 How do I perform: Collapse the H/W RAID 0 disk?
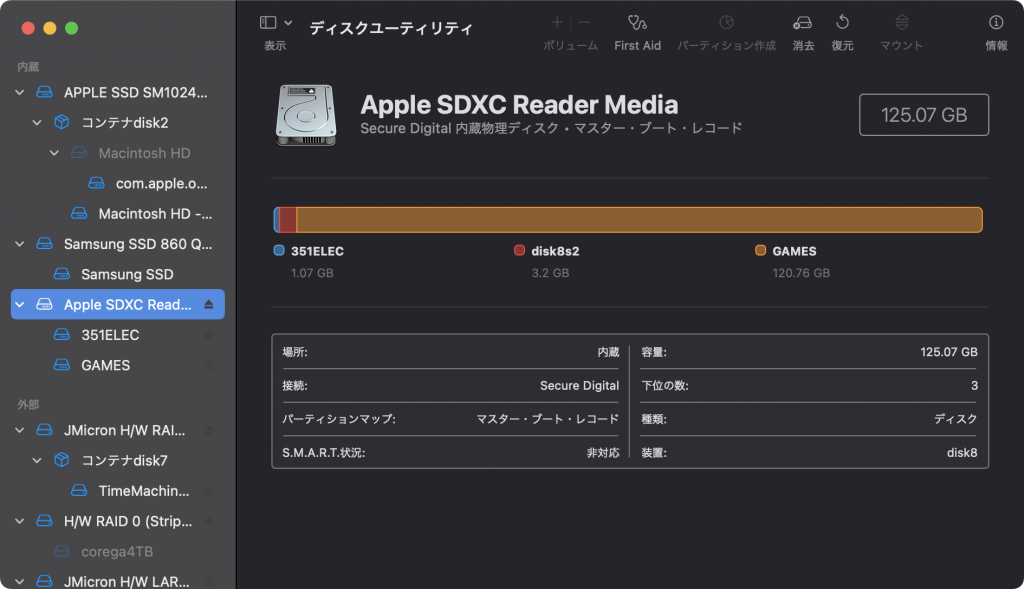click(20, 521)
